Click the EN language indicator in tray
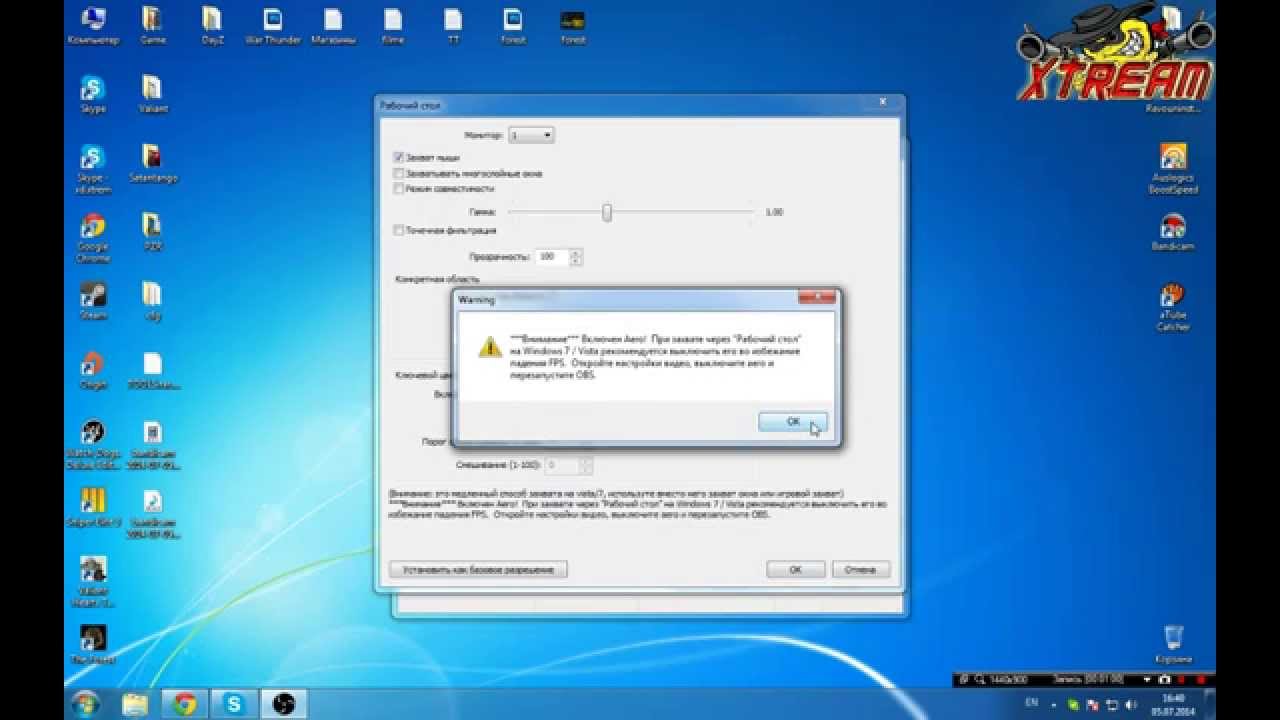1280x720 pixels. (1032, 703)
